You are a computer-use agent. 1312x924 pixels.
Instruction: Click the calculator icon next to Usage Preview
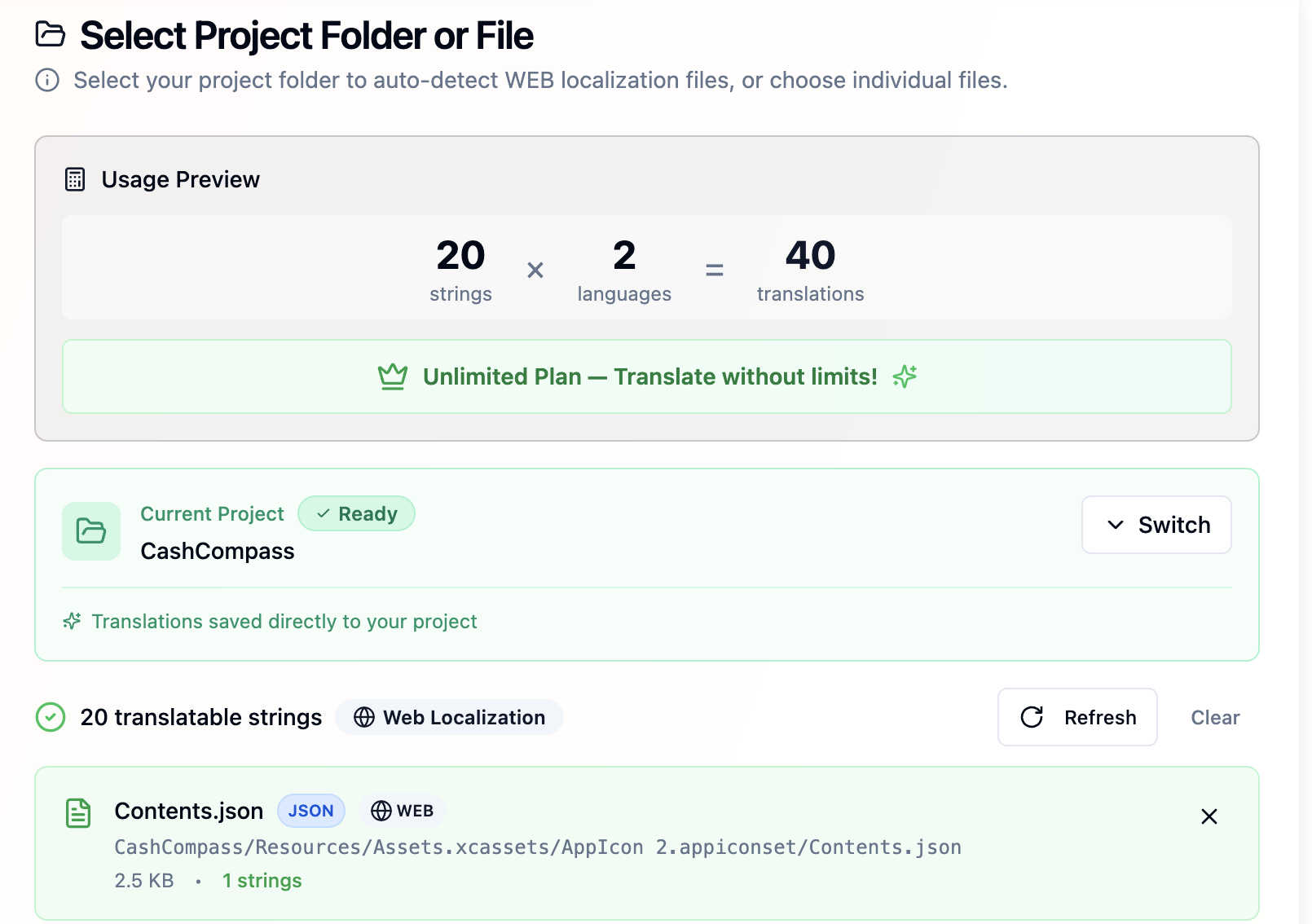pos(75,179)
